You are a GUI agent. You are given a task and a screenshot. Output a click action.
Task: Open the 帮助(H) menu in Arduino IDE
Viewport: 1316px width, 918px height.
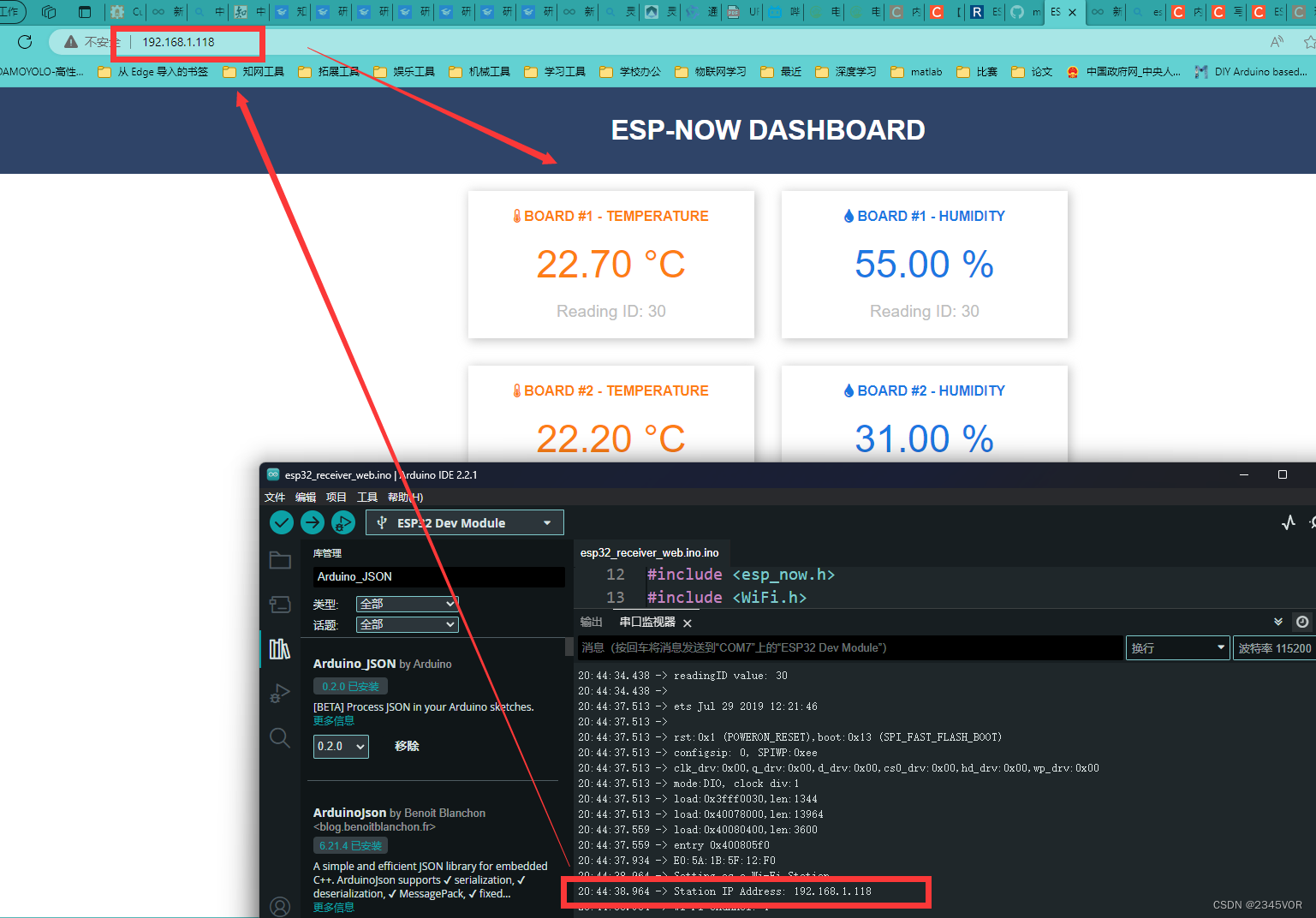405,497
